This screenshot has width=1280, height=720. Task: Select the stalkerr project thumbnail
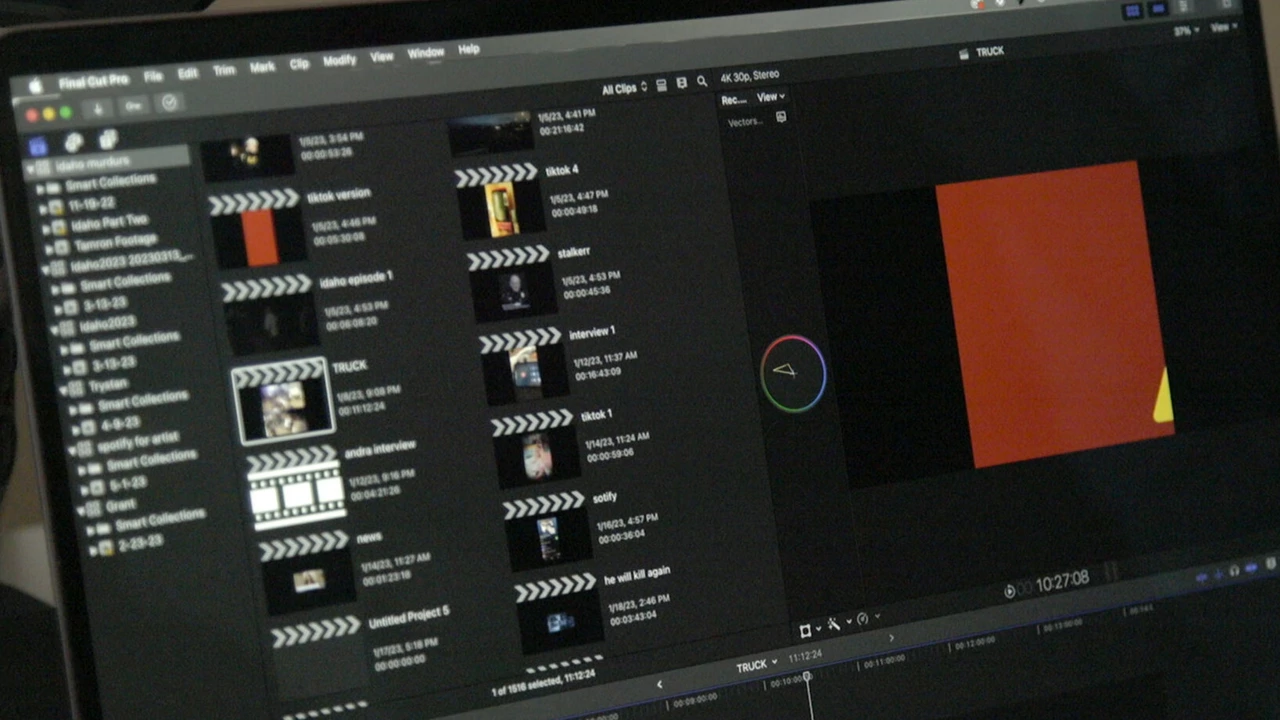coord(511,284)
